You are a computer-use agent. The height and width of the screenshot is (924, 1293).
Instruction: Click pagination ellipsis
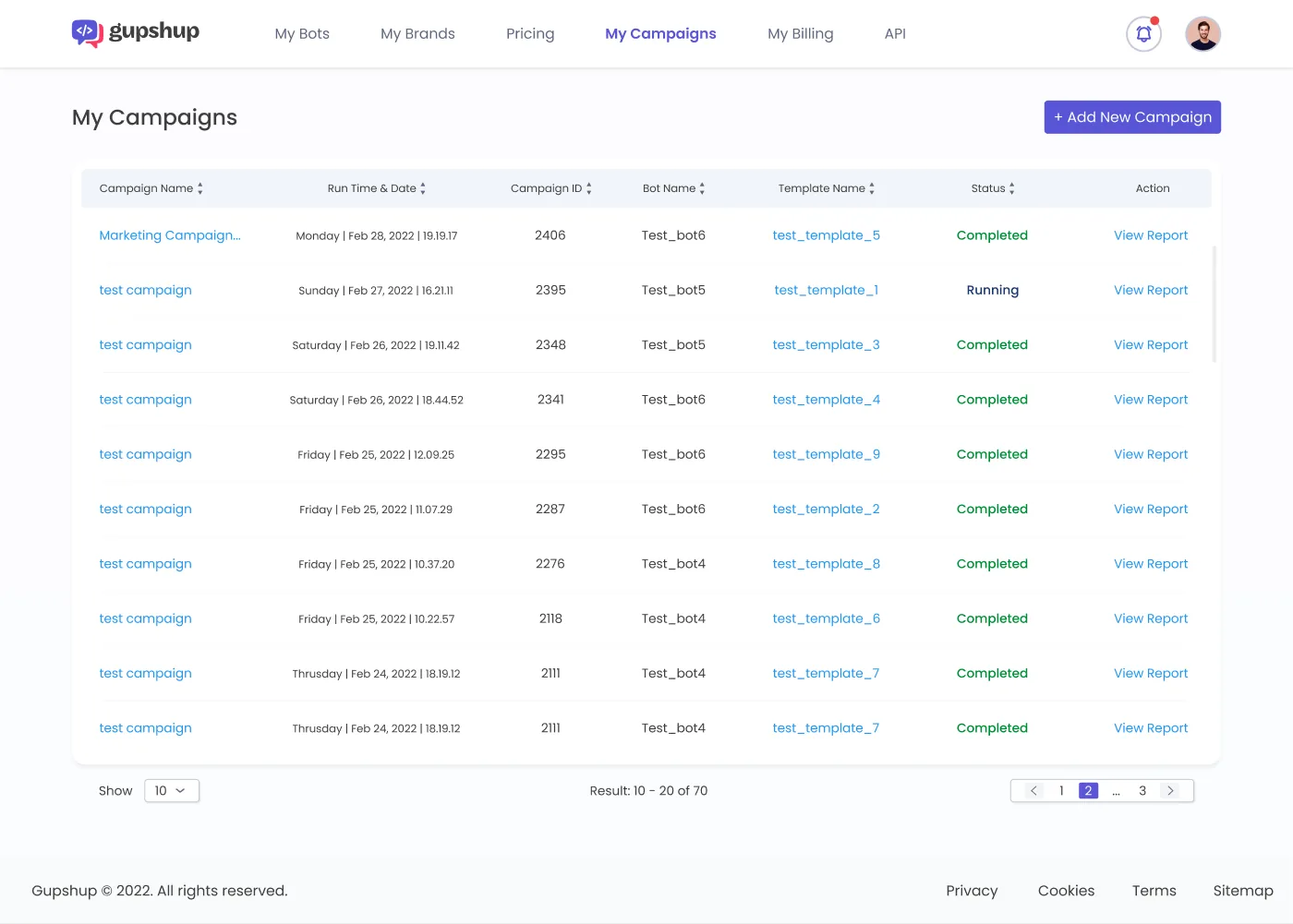[1116, 792]
